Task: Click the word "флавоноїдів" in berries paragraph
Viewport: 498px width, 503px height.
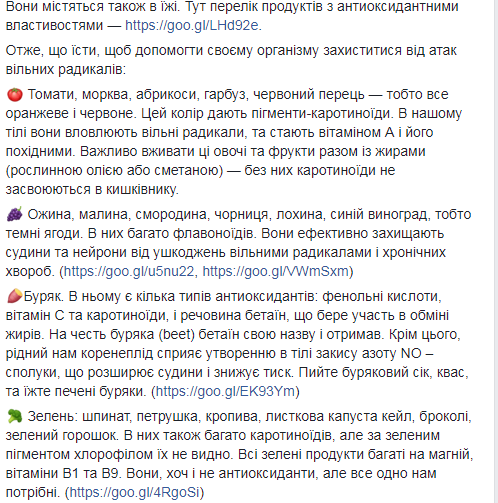Action: pyautogui.click(x=215, y=233)
